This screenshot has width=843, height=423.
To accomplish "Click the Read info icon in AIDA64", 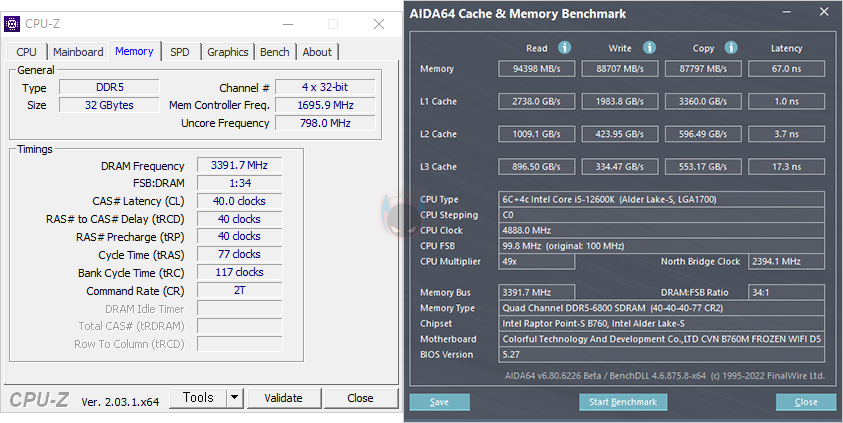I will coord(564,48).
